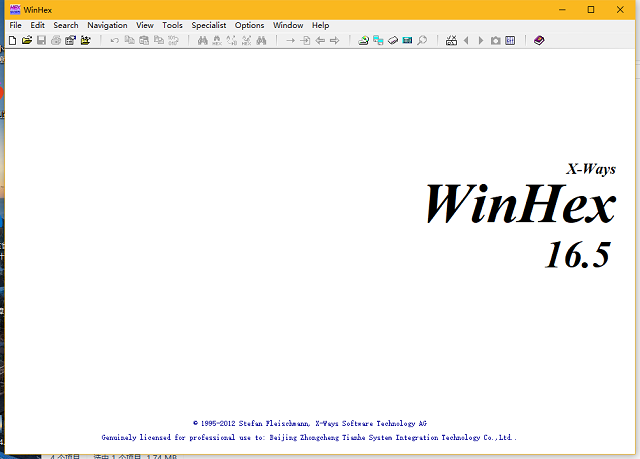The width and height of the screenshot is (640, 459).
Task: Open a file using the folder icon
Action: [x=27, y=40]
